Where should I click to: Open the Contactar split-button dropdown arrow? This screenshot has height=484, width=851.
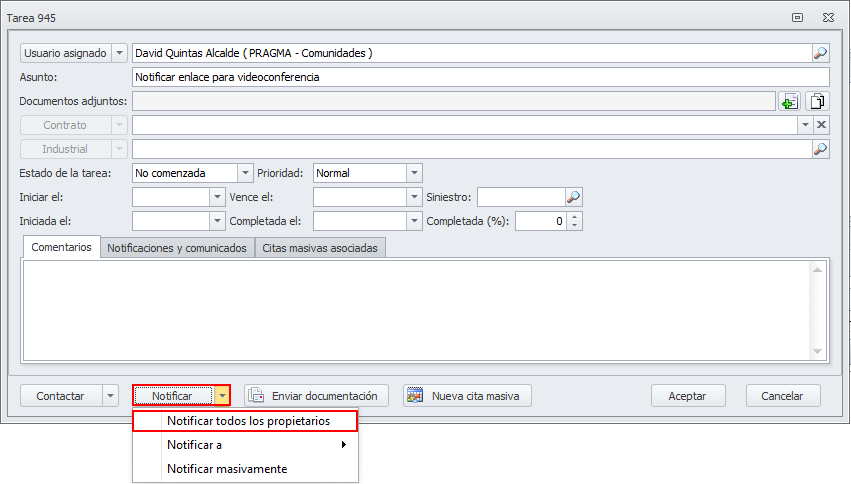110,396
